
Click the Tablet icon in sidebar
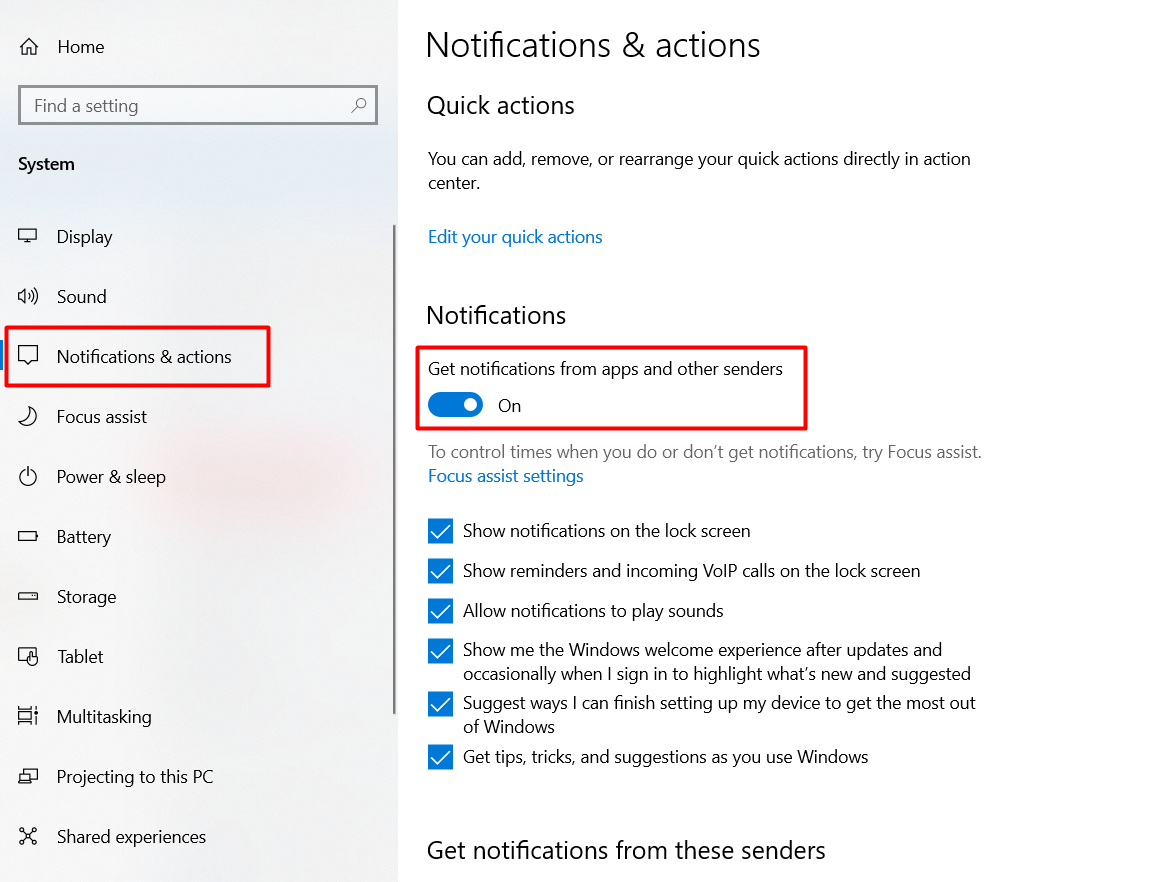28,656
